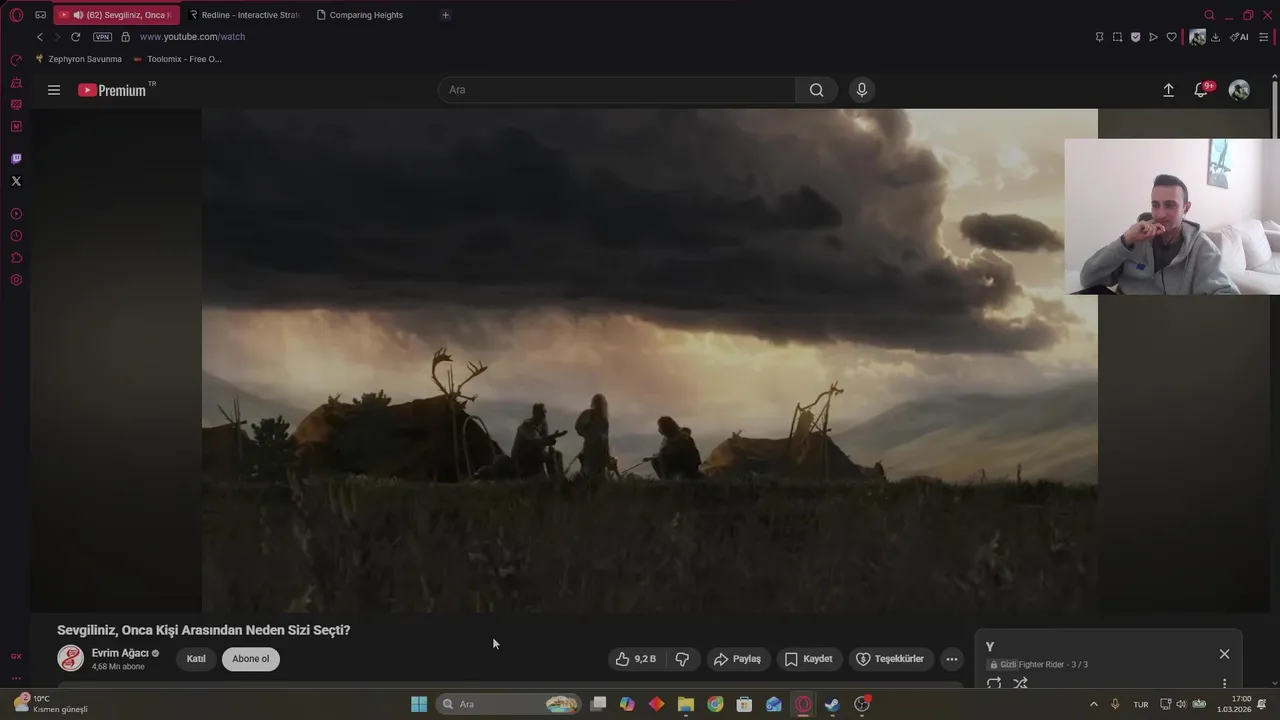The height and width of the screenshot is (720, 1280).
Task: Open Steam from the taskbar
Action: click(832, 704)
